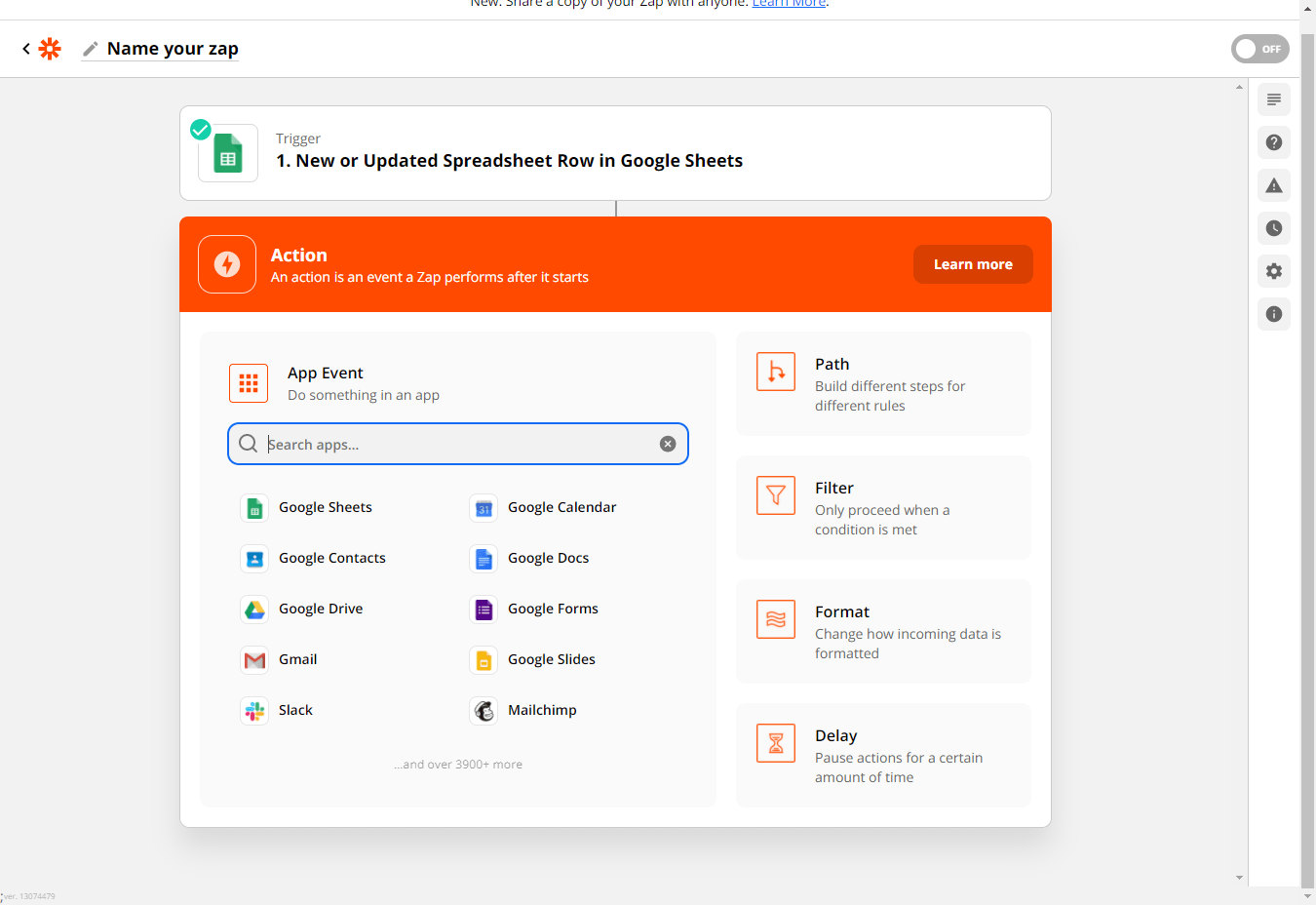The image size is (1316, 905).
Task: Click the Gmail envelope app icon
Action: click(x=254, y=659)
